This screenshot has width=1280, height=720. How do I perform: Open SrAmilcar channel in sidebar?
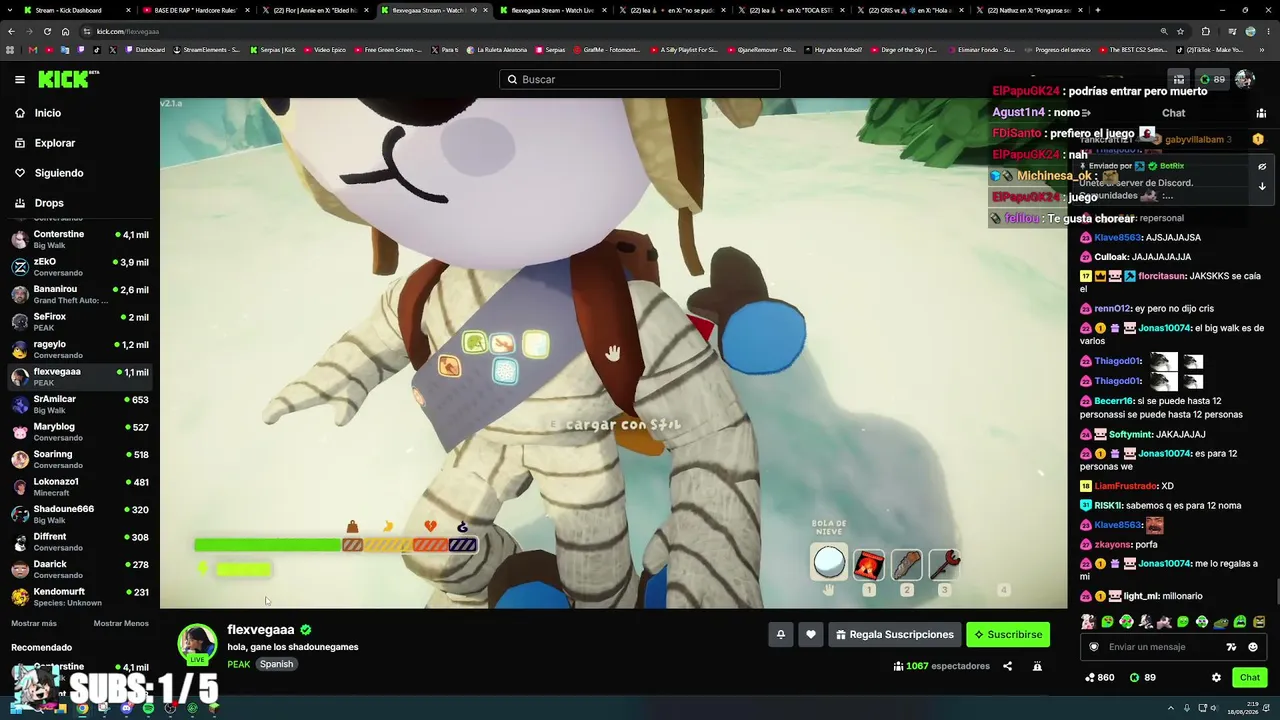click(80, 404)
